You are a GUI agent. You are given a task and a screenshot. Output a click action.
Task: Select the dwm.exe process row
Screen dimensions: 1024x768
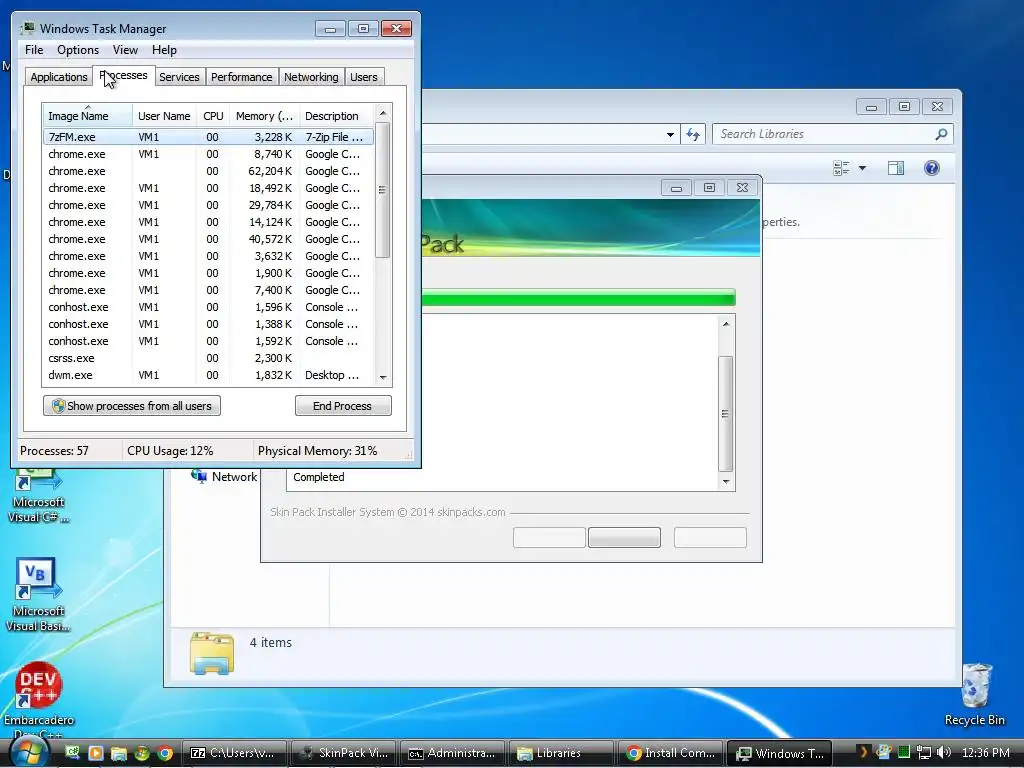[x=208, y=375]
